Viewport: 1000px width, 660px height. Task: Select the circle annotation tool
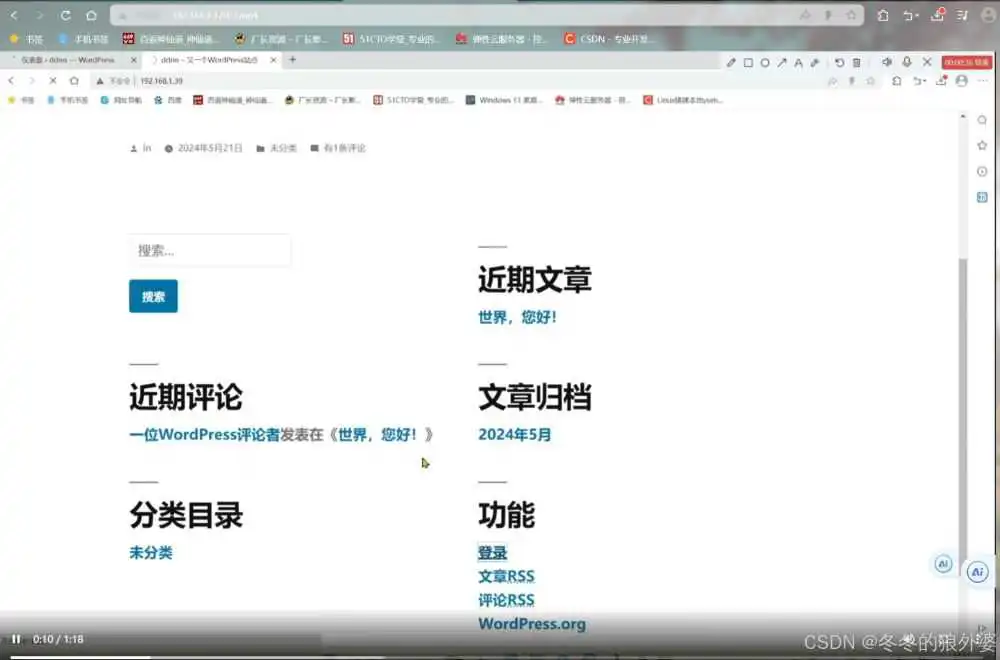(765, 62)
